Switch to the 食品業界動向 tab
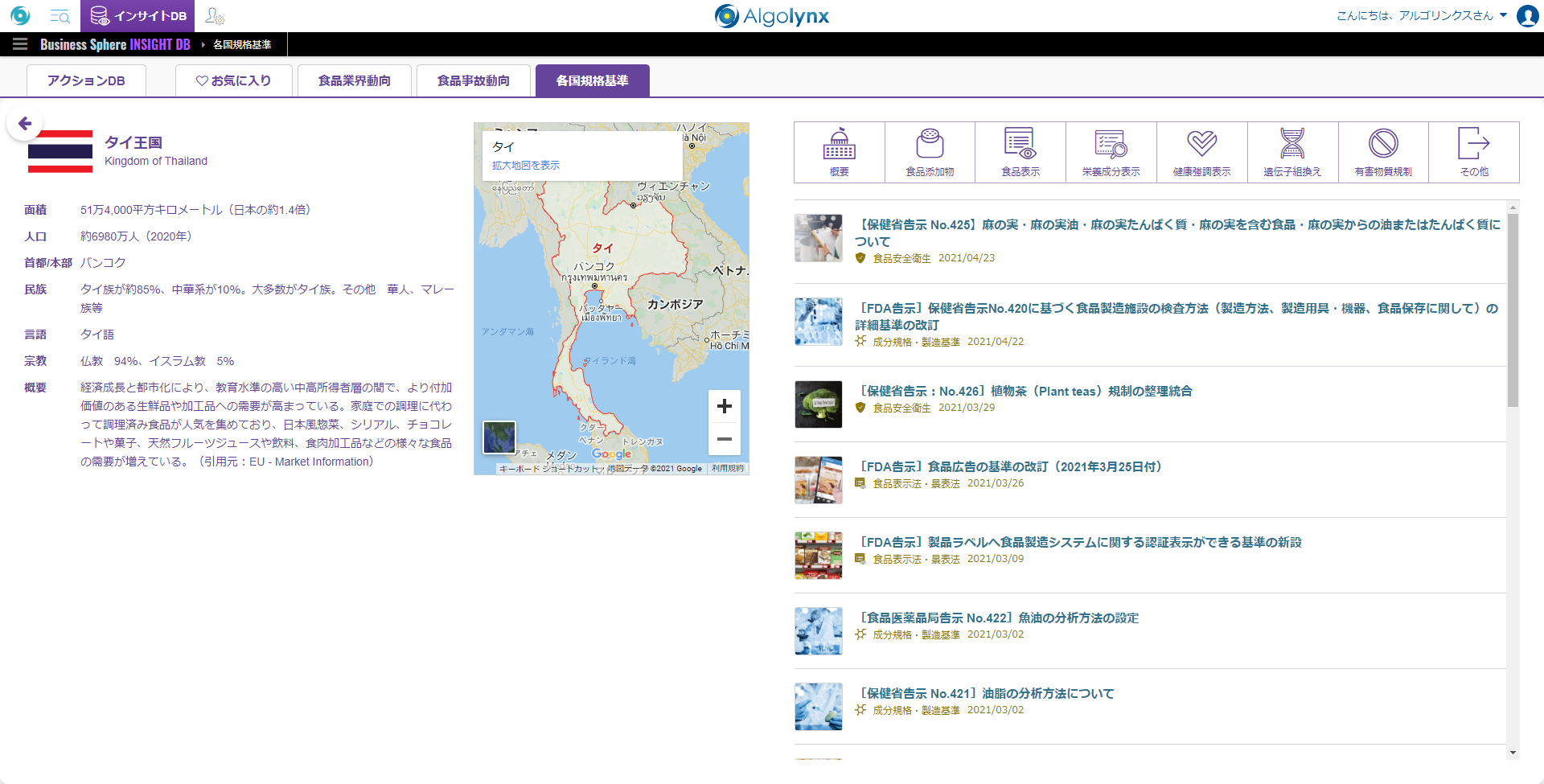Screen dimensions: 1544x784 pos(355,80)
